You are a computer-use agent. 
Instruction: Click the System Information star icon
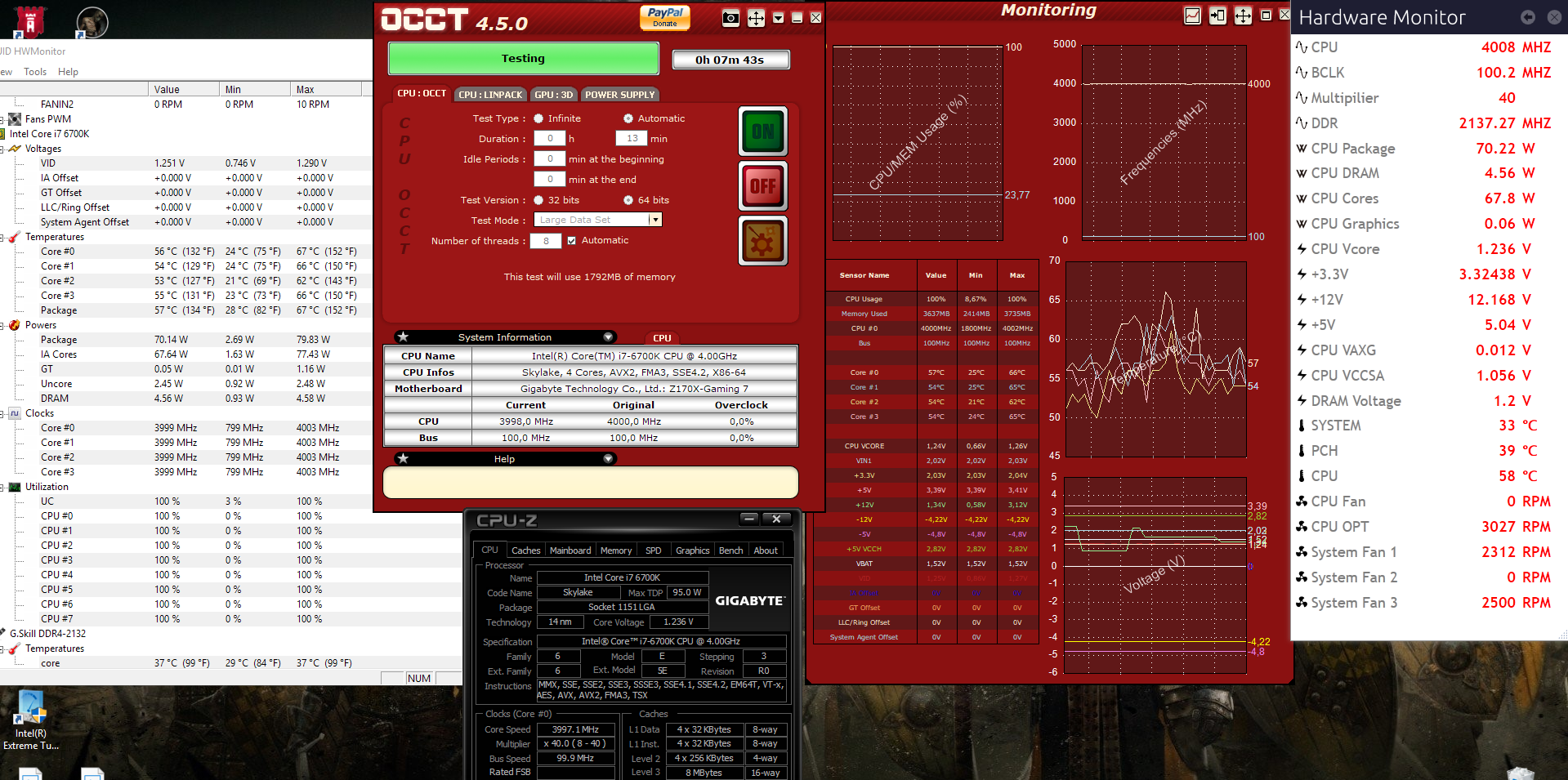tap(403, 337)
